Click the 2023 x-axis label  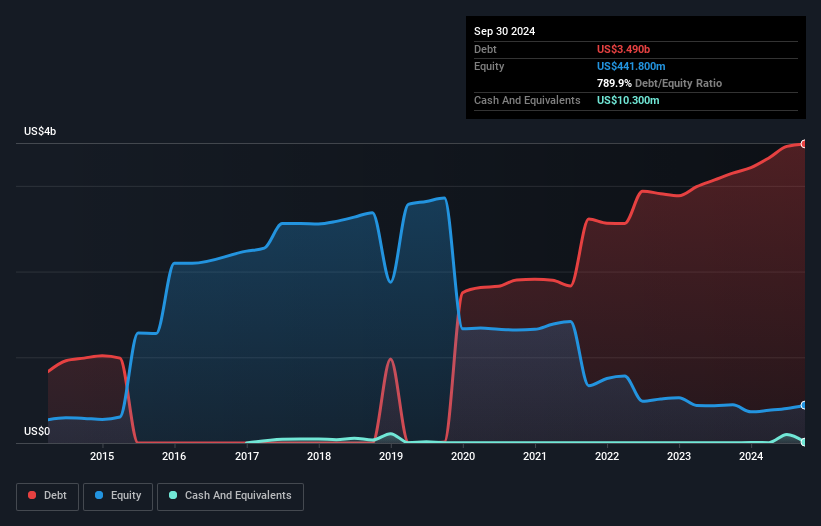click(679, 456)
